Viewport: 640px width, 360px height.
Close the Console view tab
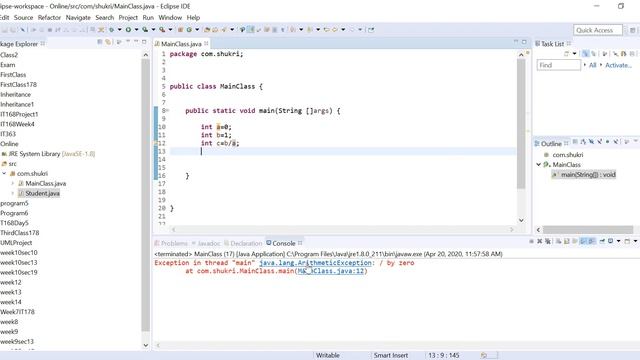click(x=300, y=243)
